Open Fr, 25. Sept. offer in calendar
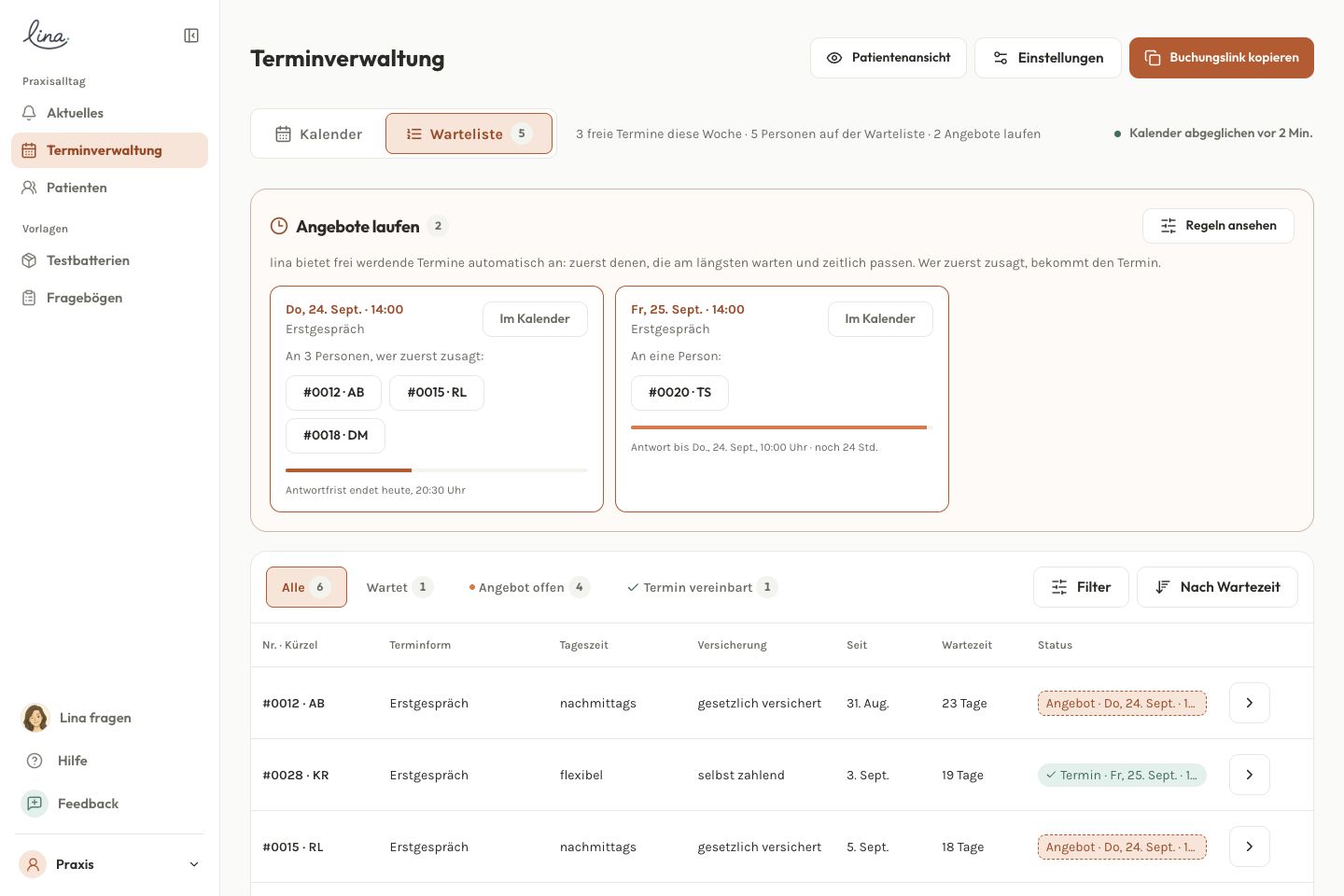The height and width of the screenshot is (896, 1344). pos(880,319)
